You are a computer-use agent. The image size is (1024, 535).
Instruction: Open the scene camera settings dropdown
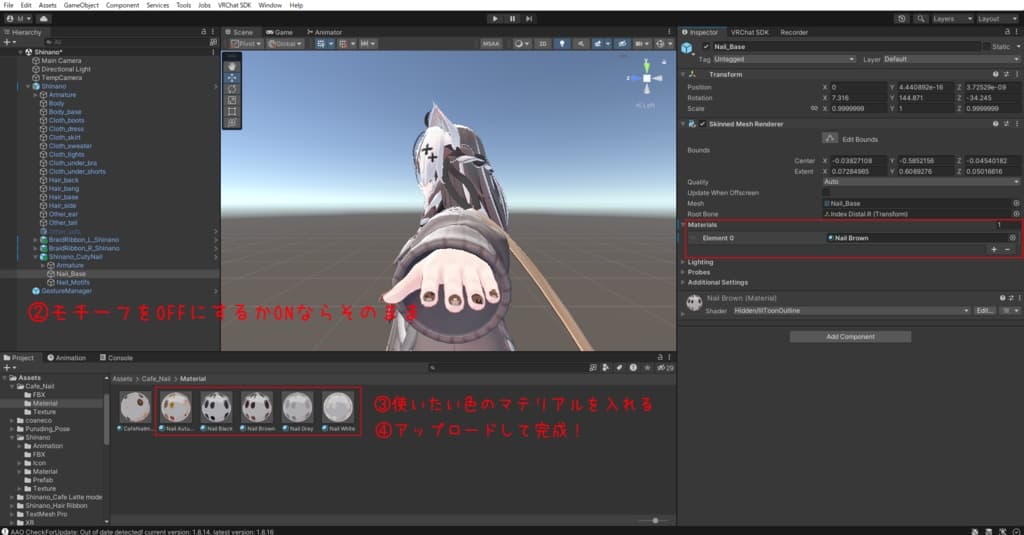642,44
